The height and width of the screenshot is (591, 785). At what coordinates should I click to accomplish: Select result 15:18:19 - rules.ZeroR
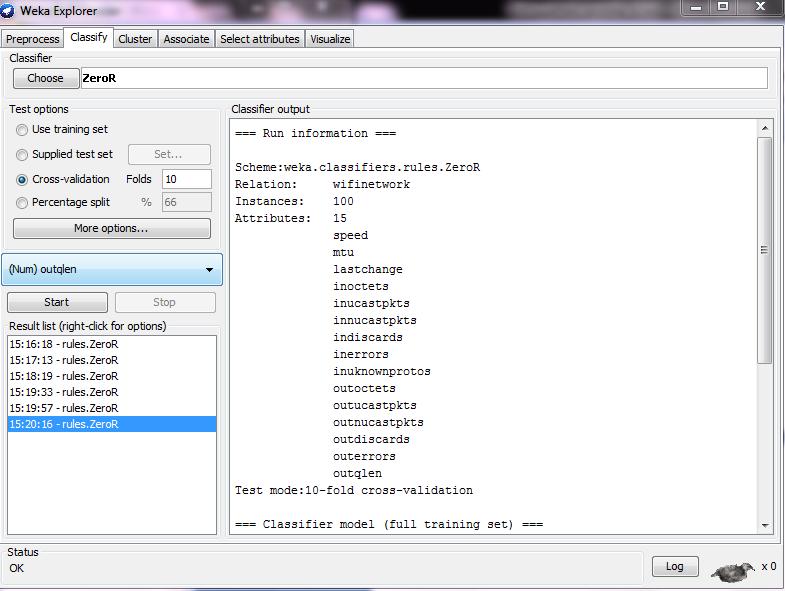pyautogui.click(x=112, y=376)
